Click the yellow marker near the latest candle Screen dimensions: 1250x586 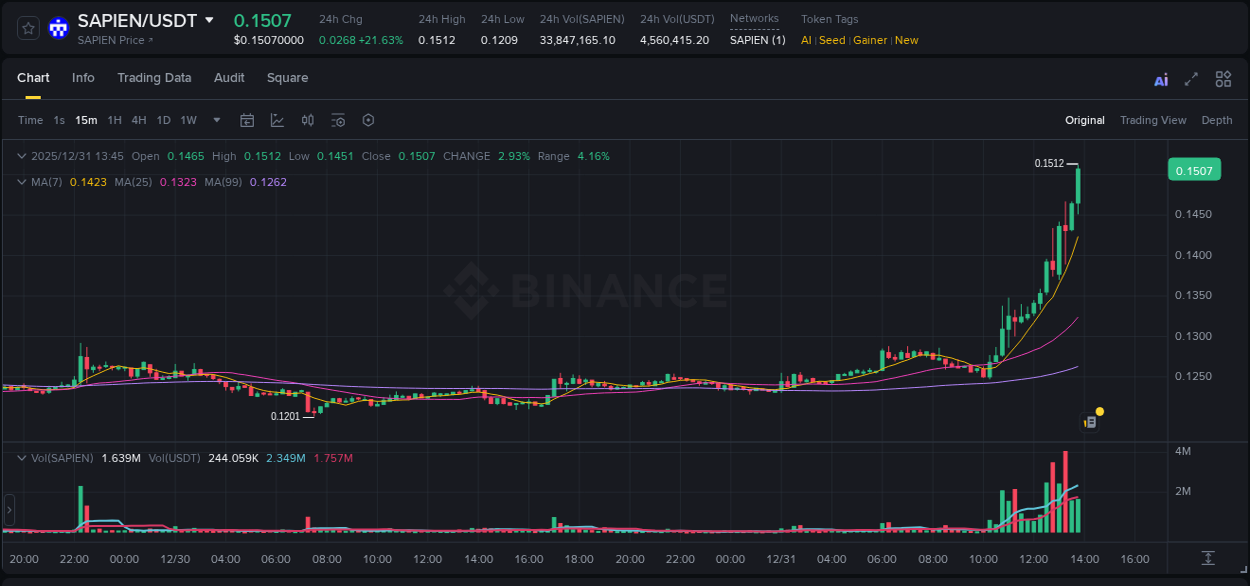pyautogui.click(x=1099, y=411)
